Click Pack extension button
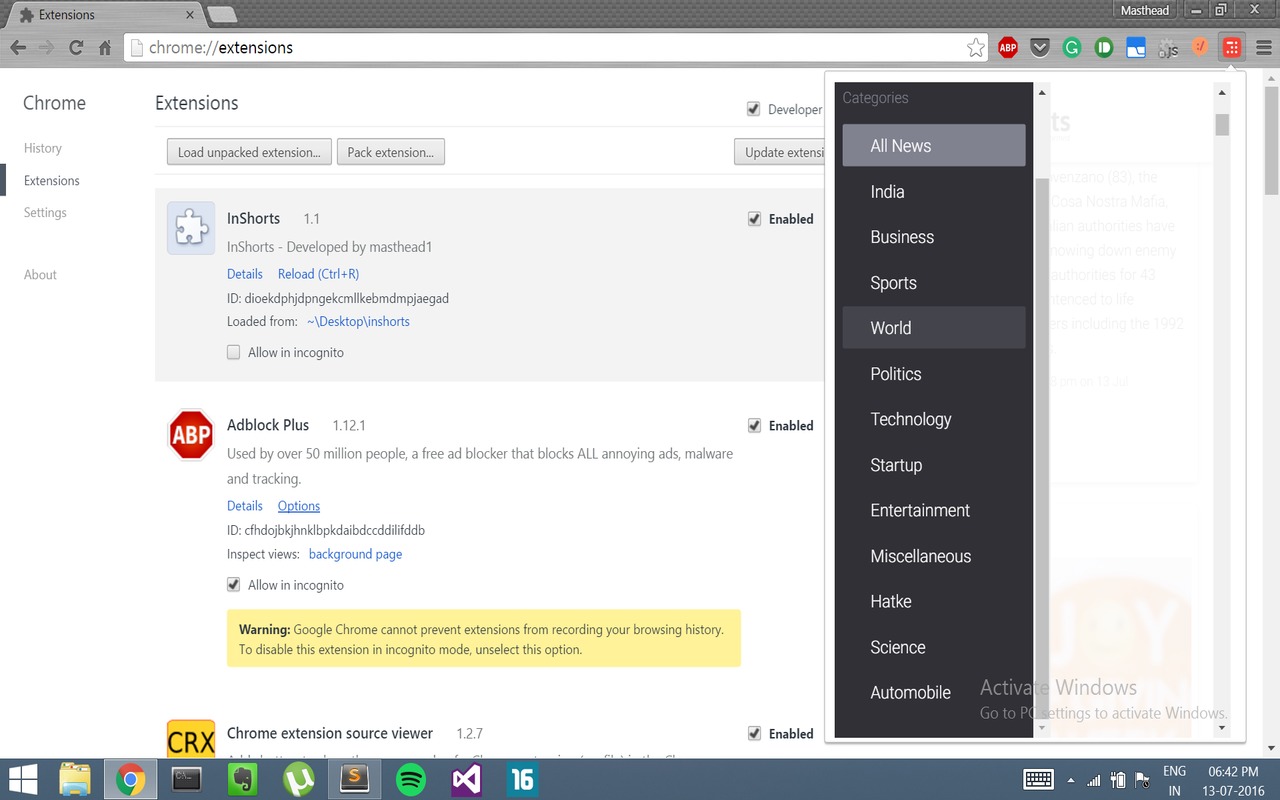 click(391, 152)
